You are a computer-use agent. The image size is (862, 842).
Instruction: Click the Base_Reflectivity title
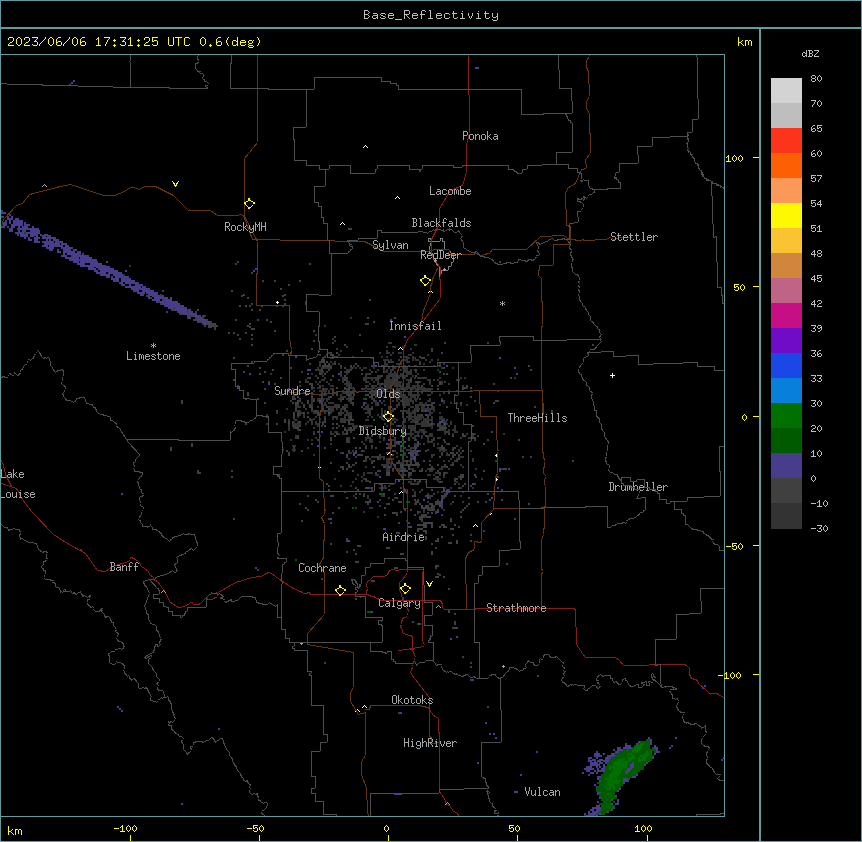pyautogui.click(x=431, y=15)
